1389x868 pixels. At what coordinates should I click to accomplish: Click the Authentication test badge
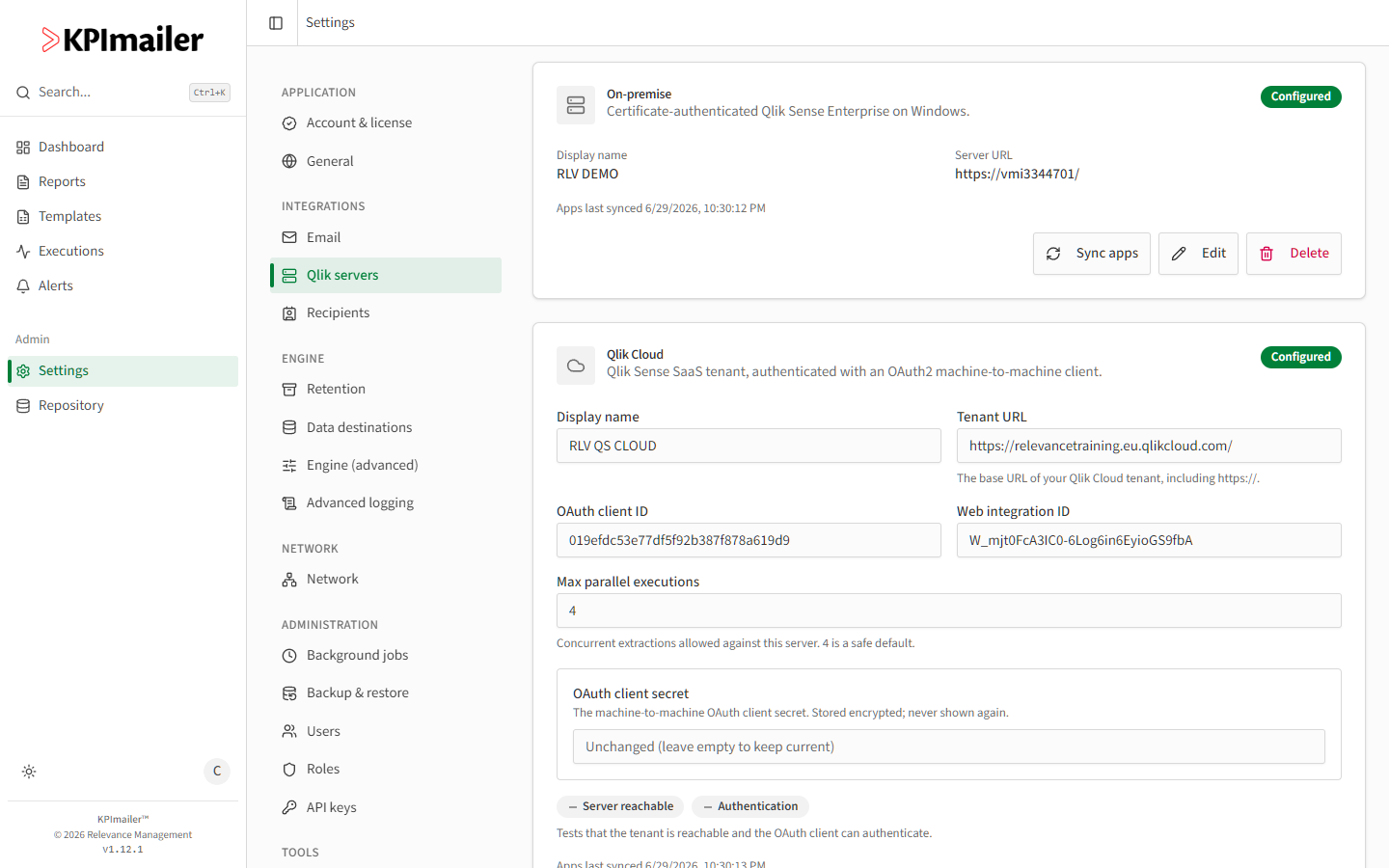coord(750,806)
